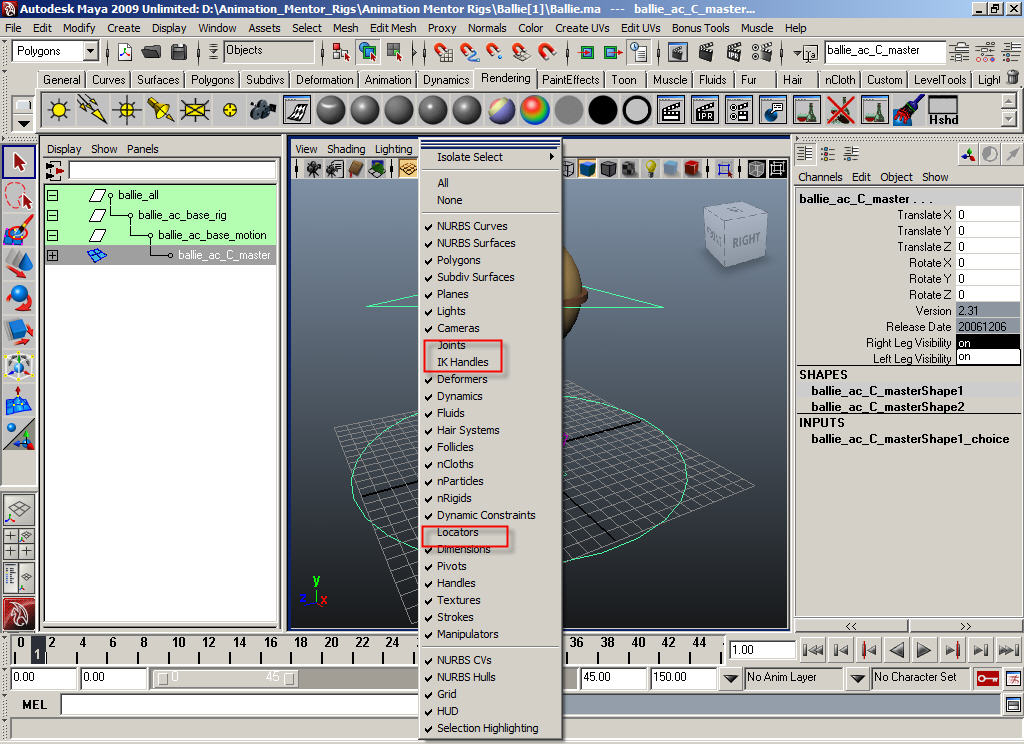The image size is (1024, 744).
Task: Play the animation forwards
Action: click(924, 650)
